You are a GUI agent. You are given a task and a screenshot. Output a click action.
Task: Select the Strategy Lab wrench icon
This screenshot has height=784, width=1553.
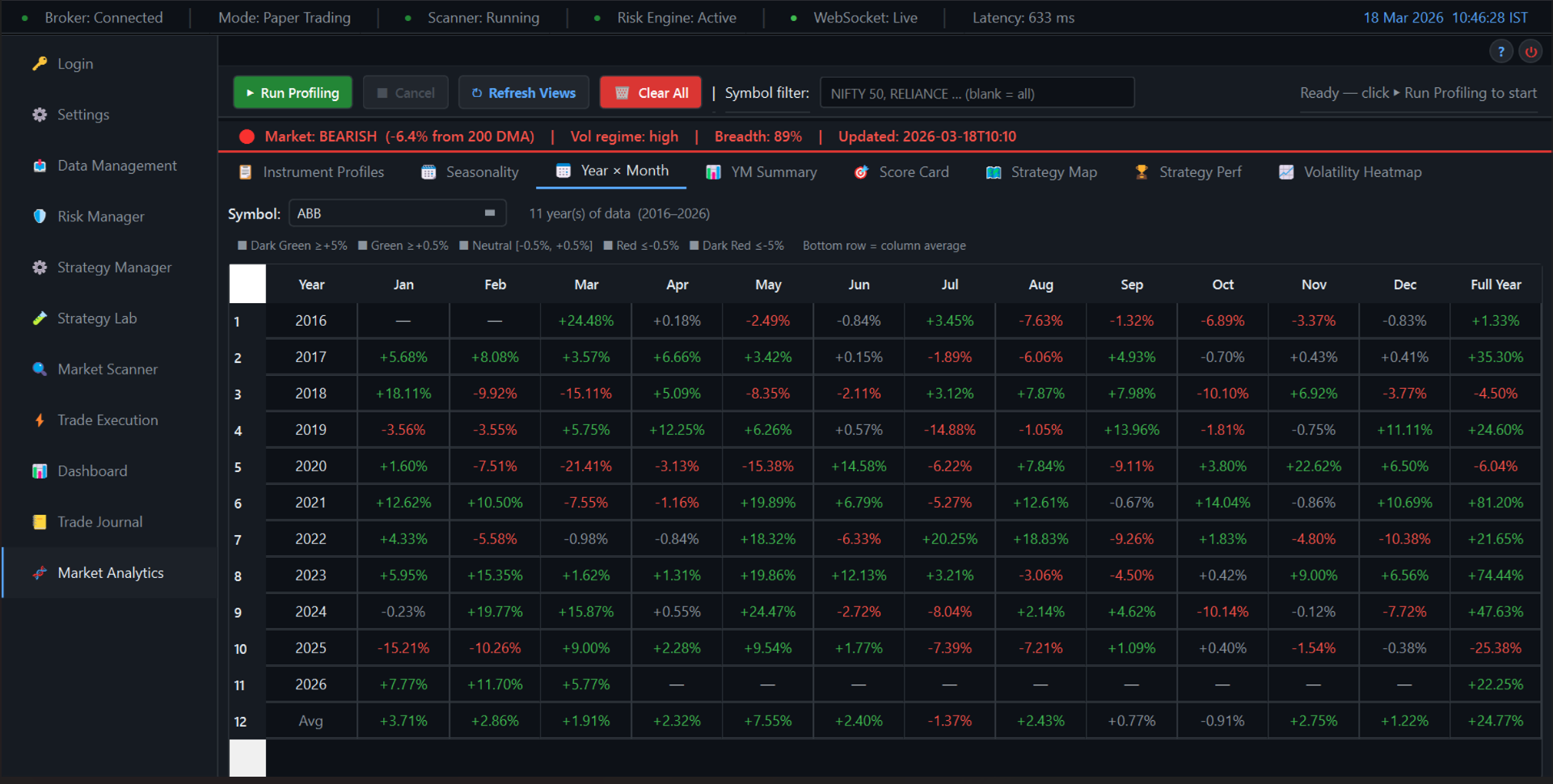[x=40, y=318]
